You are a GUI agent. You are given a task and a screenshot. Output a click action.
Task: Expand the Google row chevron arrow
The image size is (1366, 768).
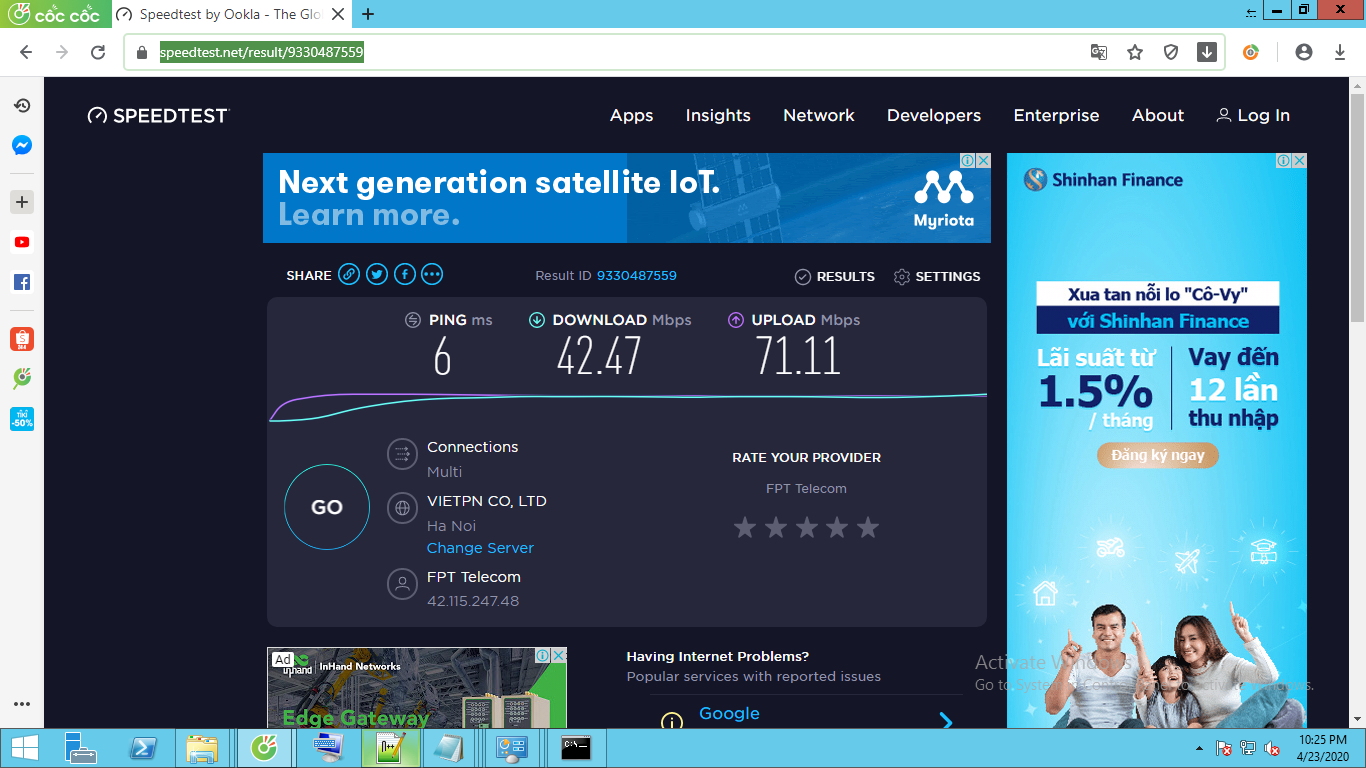point(946,720)
